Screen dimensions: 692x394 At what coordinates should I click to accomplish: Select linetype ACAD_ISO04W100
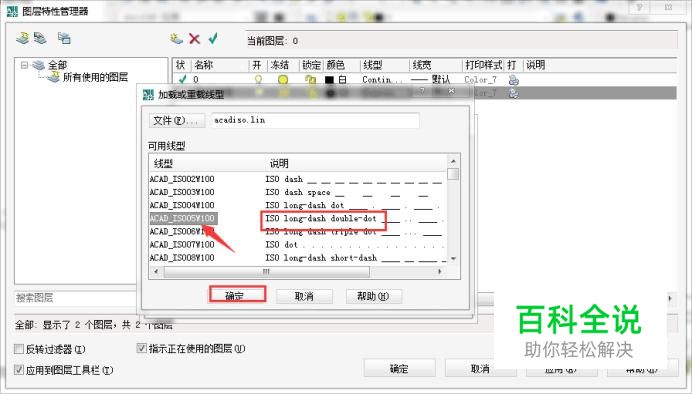pos(182,205)
